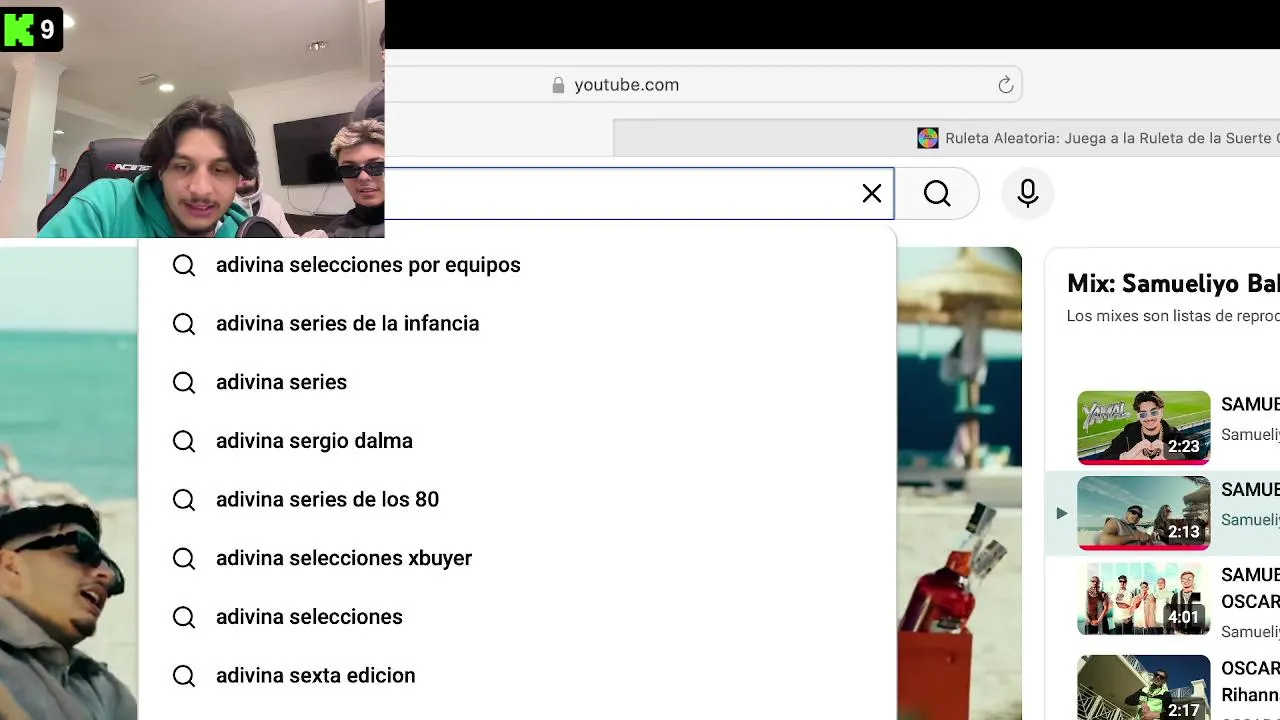Switch to the Ruleta Aleatoria tab
The image size is (1280, 720).
[947, 138]
